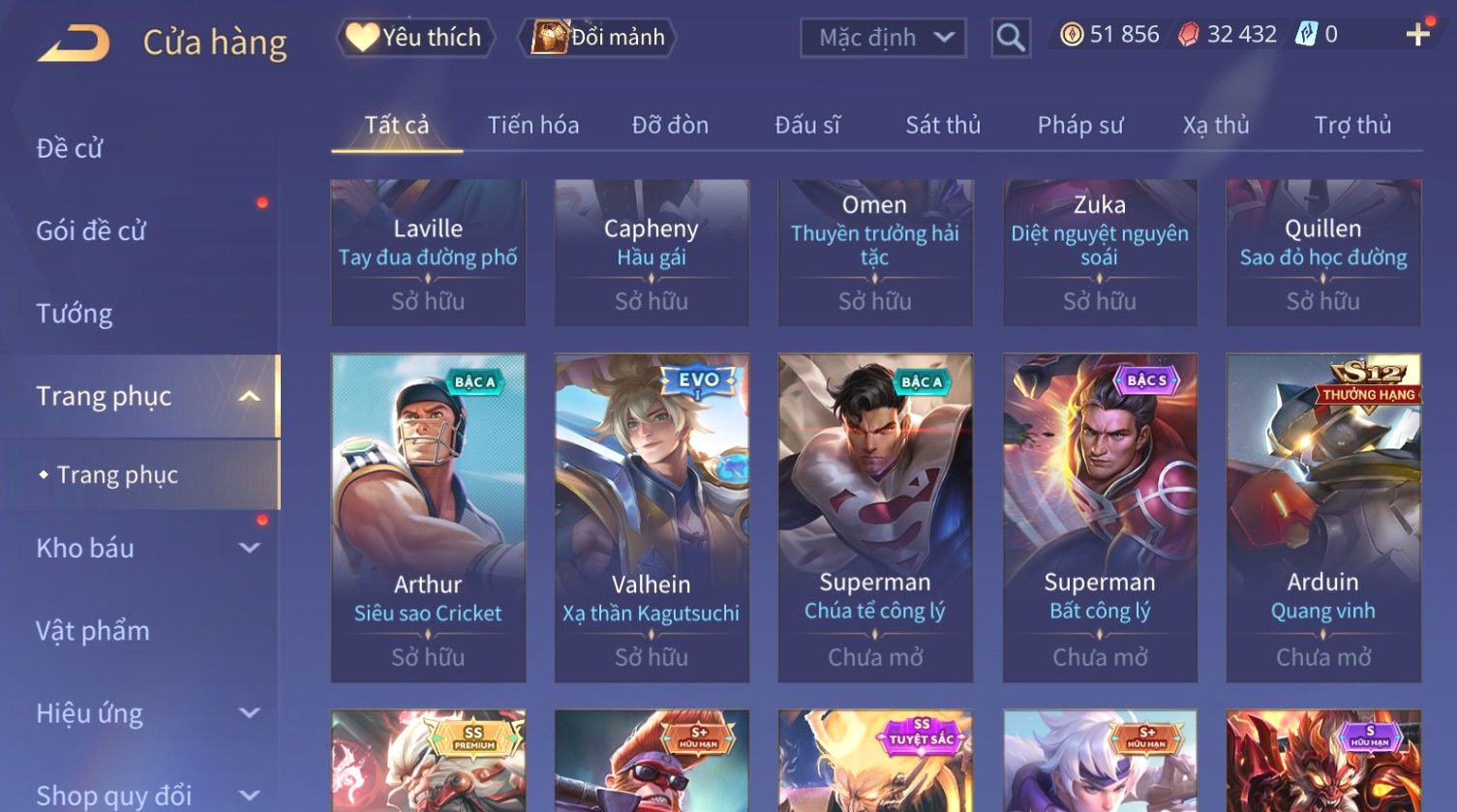The image size is (1457, 812).
Task: Tap the red ruby currency icon
Action: click(1189, 35)
